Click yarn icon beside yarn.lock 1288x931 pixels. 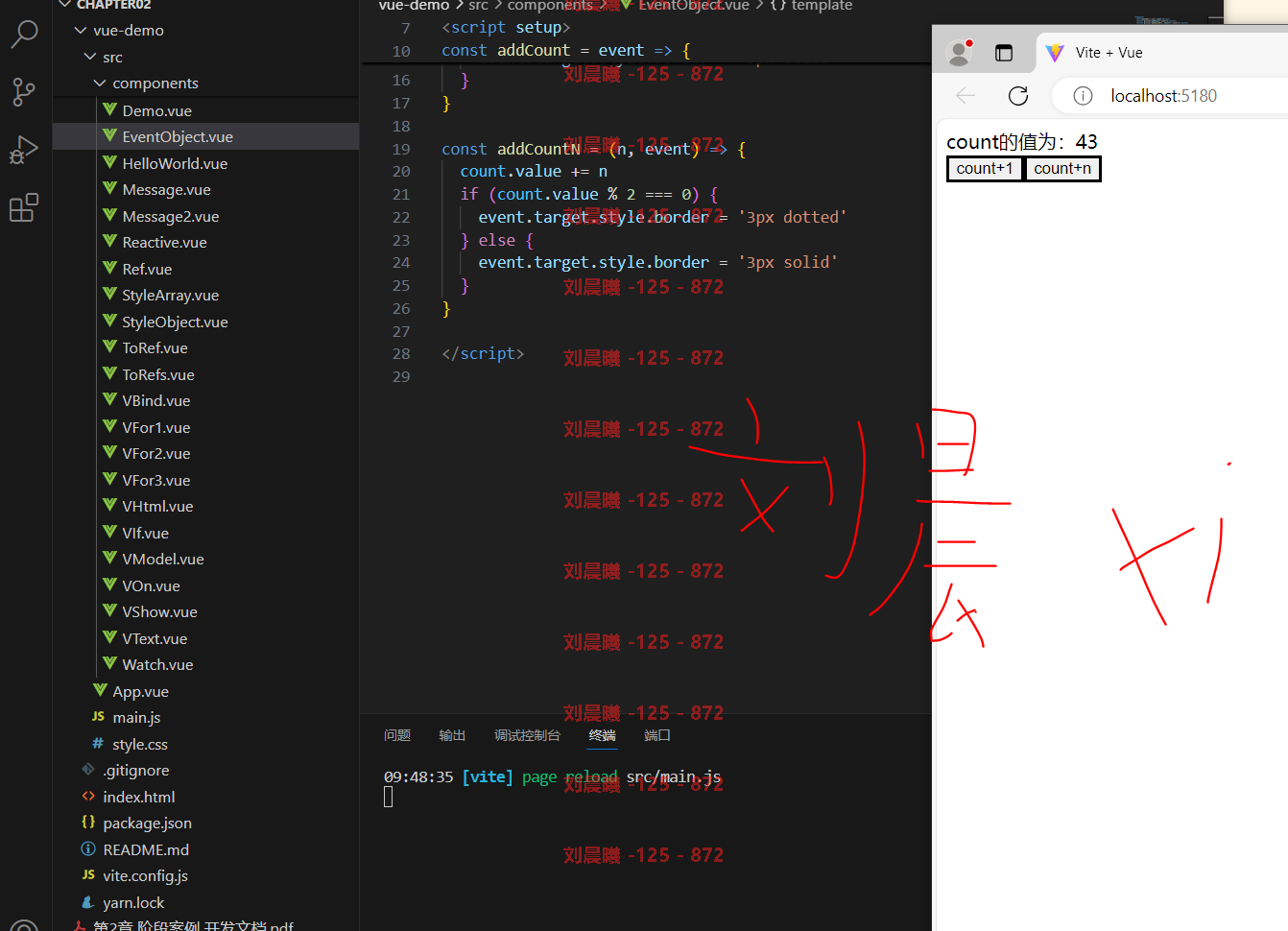point(88,902)
